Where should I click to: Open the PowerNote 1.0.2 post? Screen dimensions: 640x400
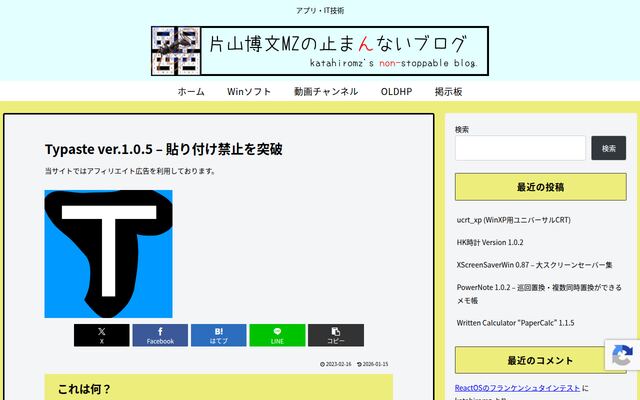pyautogui.click(x=539, y=293)
